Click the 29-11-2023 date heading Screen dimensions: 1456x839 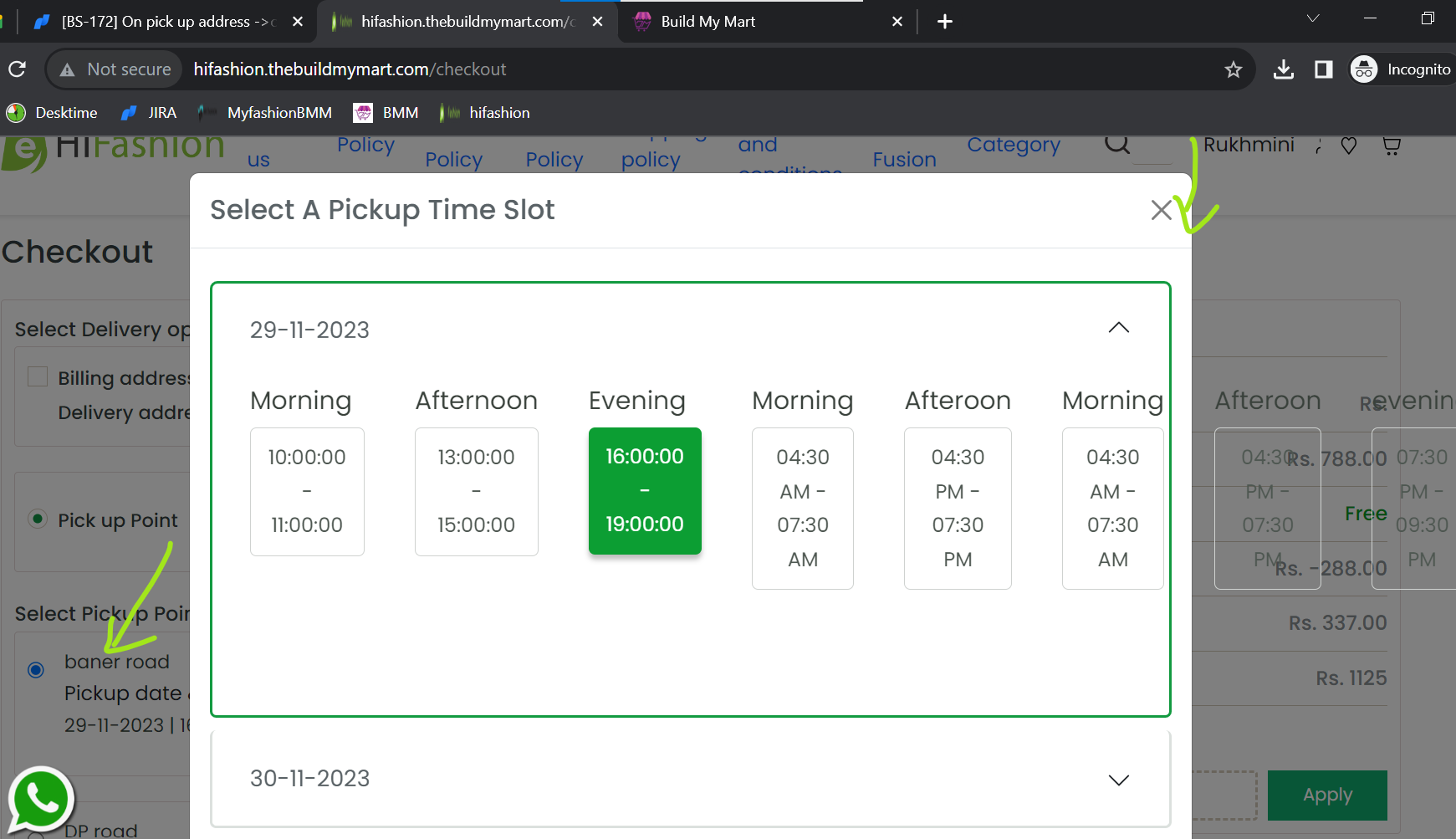tap(309, 330)
